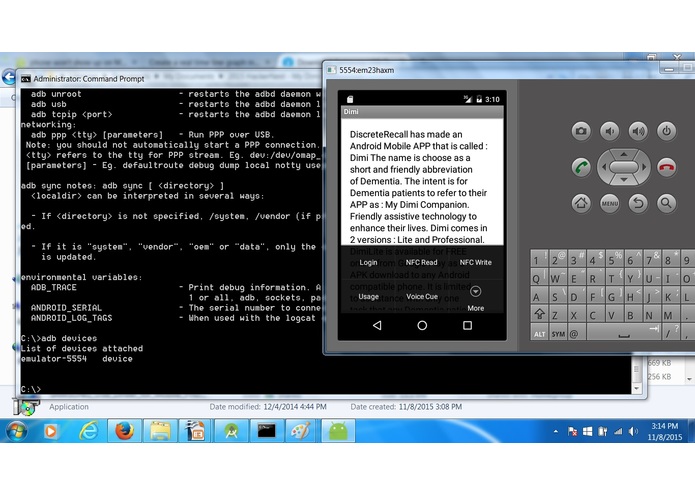This screenshot has width=695, height=494.
Task: Tap Android home navigation circle
Action: click(422, 326)
